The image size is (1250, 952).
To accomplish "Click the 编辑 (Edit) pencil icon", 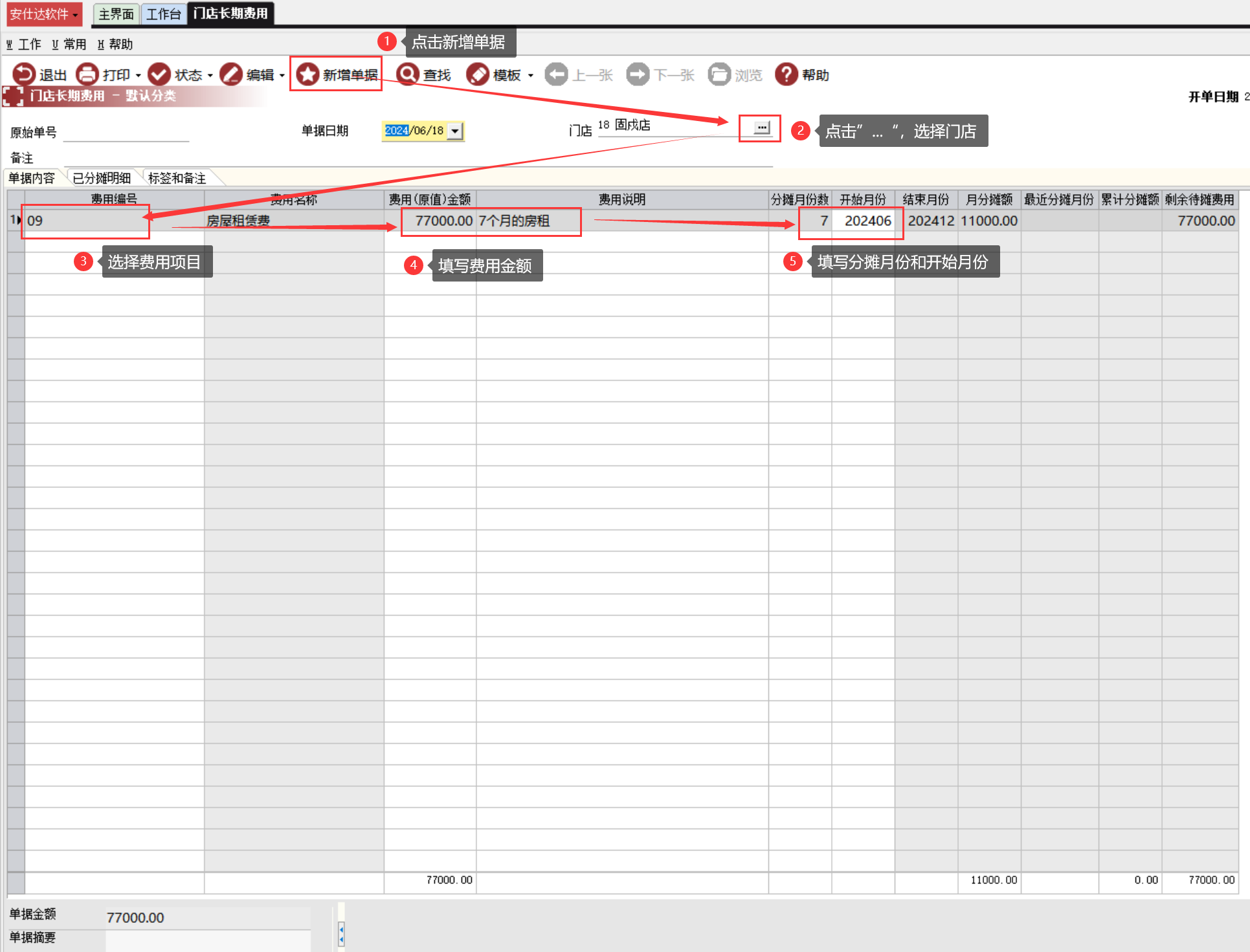I will point(230,74).
